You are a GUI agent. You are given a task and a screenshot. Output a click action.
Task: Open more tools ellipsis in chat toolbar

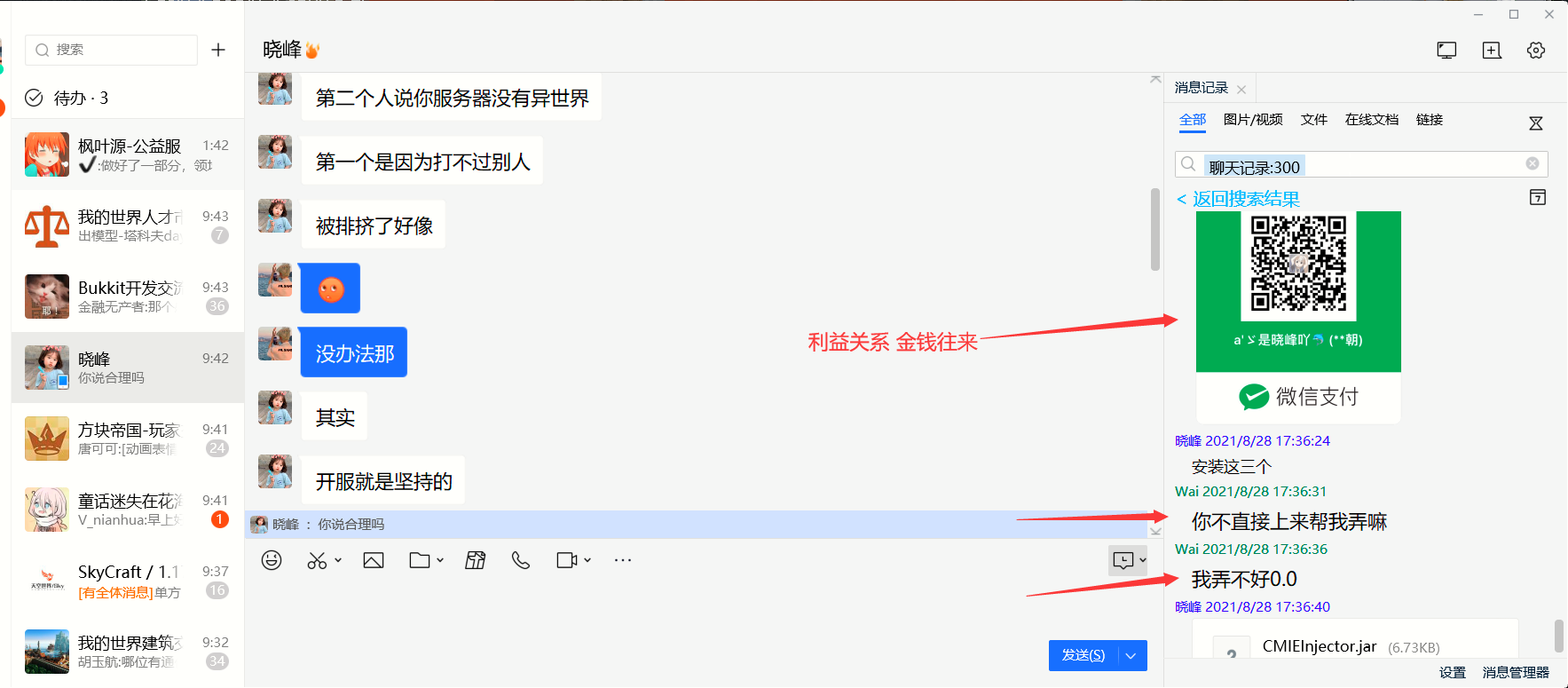[623, 560]
